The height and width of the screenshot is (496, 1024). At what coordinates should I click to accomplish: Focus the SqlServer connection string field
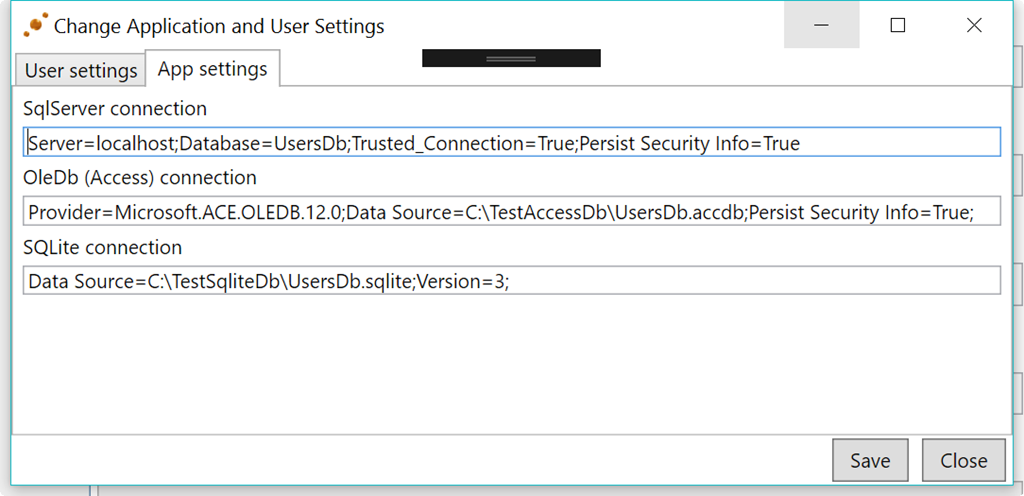(510, 143)
